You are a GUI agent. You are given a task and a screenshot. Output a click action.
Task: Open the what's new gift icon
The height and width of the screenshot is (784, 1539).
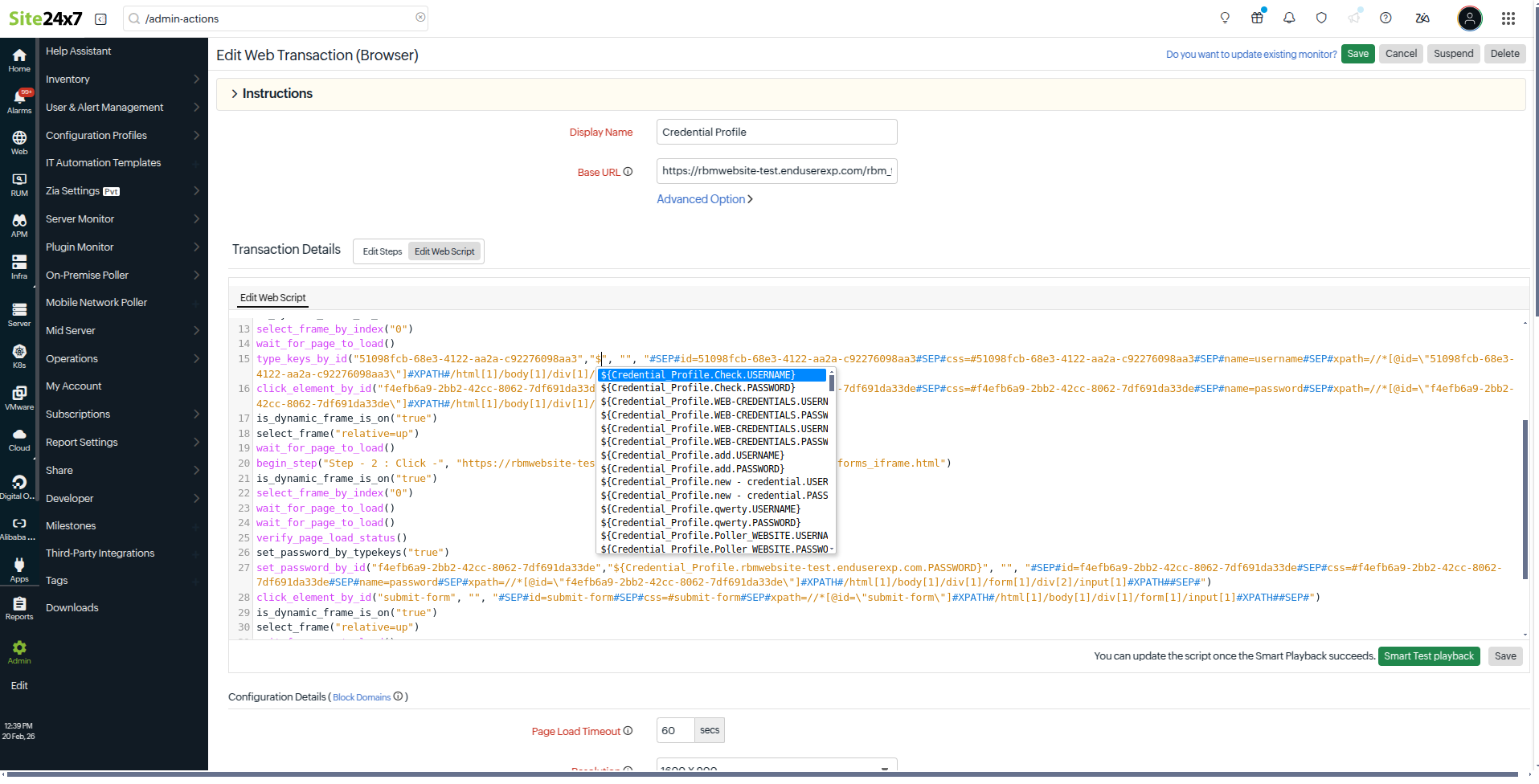click(1257, 18)
